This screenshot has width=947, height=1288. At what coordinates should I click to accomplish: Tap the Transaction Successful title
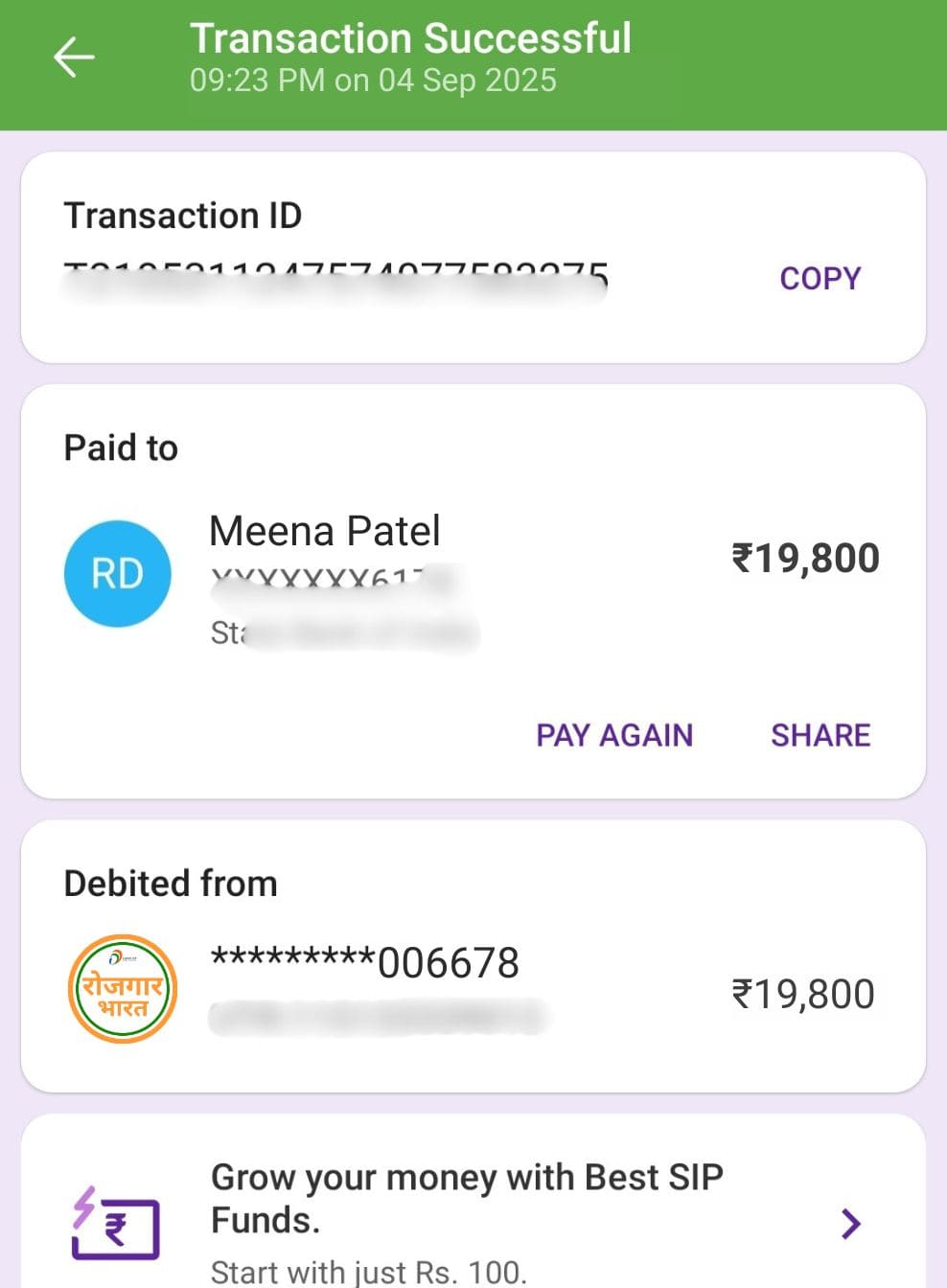coord(410,38)
